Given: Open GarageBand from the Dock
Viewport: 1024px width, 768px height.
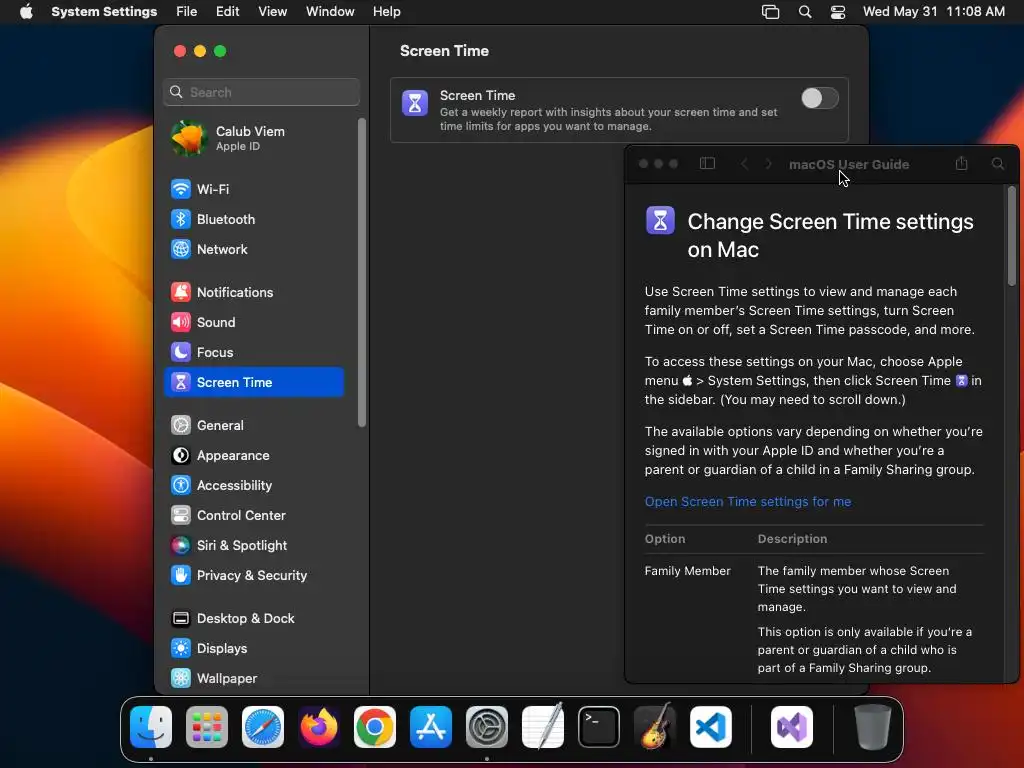Looking at the screenshot, I should [655, 726].
